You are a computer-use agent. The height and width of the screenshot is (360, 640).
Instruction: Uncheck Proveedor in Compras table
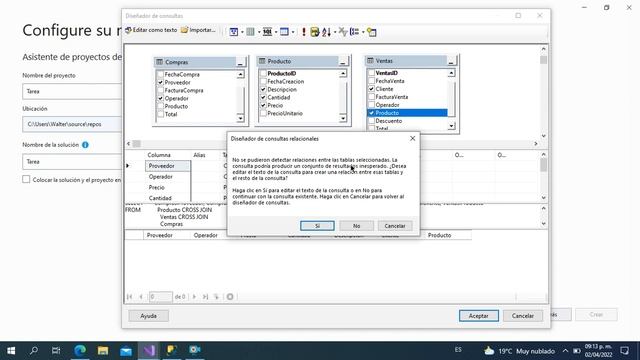pyautogui.click(x=160, y=82)
